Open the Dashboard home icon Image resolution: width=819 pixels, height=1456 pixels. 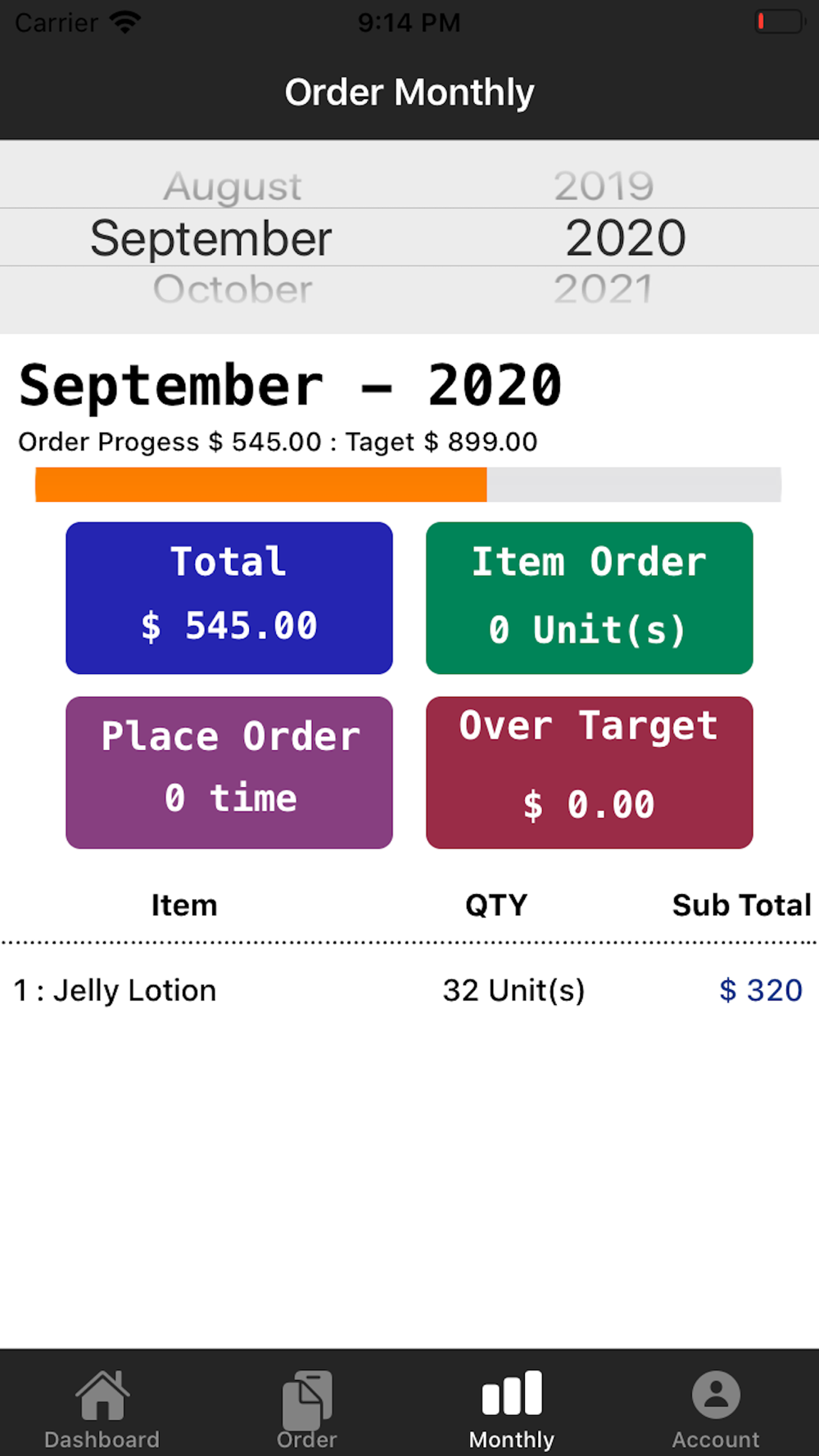[x=102, y=1395]
